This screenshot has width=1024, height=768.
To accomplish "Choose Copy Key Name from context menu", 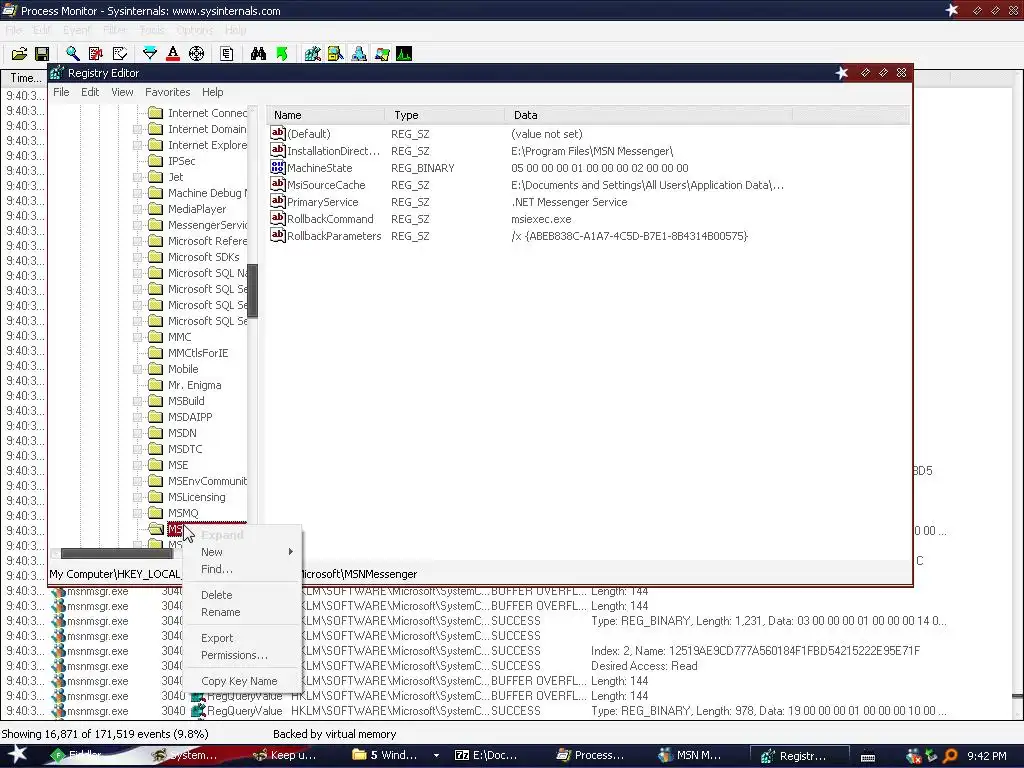I will point(242,681).
